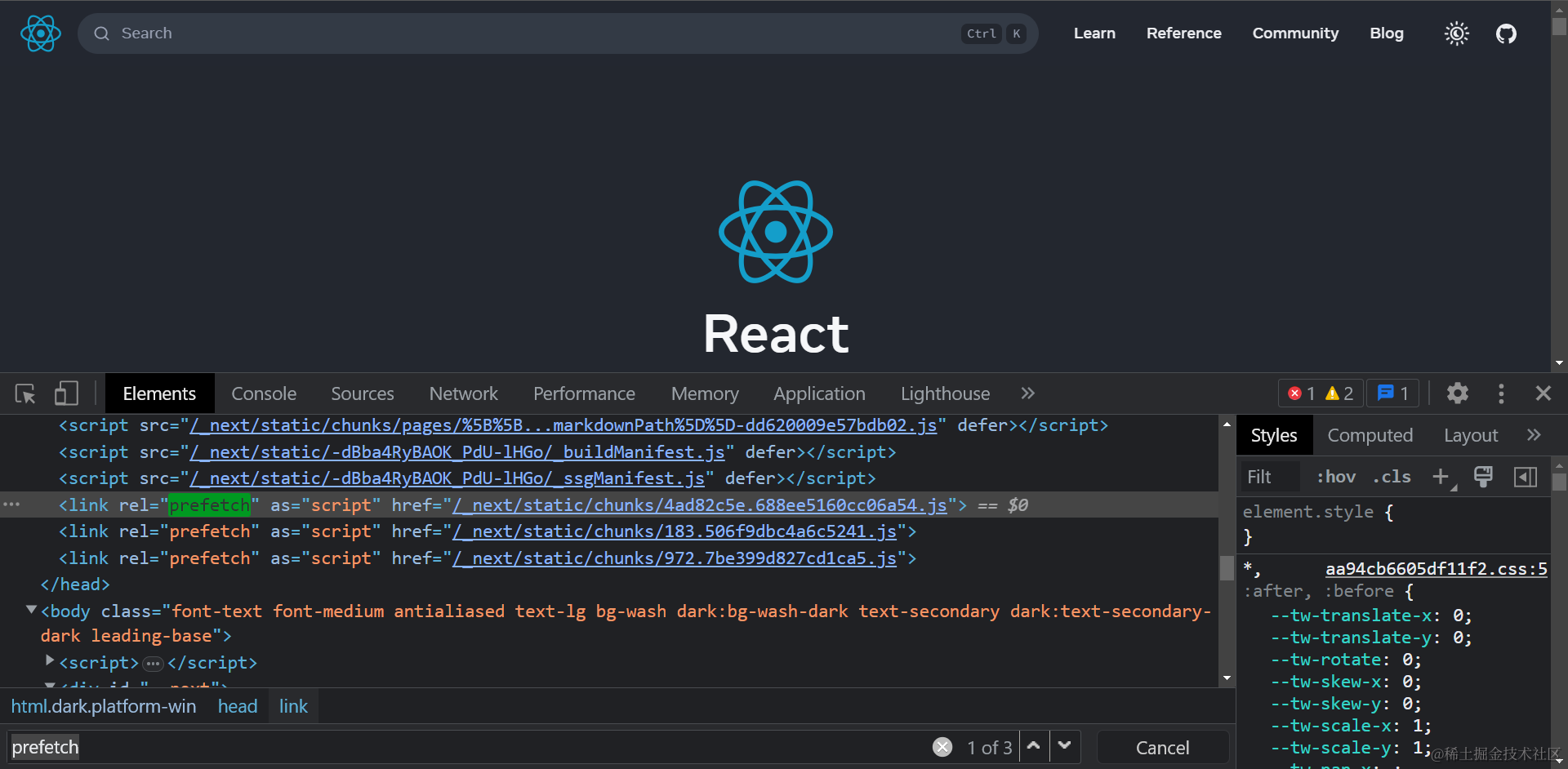This screenshot has height=769, width=1568.
Task: Open the GitHub repository icon
Action: click(x=1506, y=33)
